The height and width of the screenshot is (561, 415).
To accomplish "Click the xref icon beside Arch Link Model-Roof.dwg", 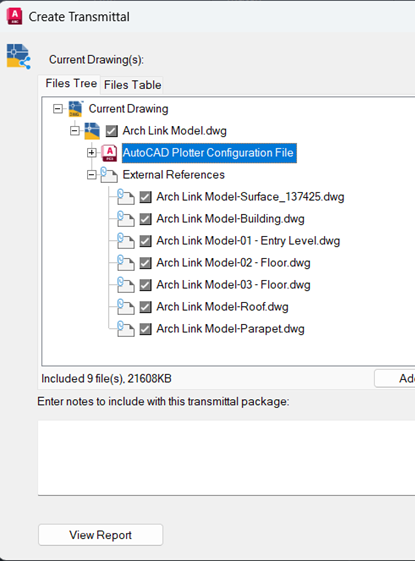I will pyautogui.click(x=126, y=307).
